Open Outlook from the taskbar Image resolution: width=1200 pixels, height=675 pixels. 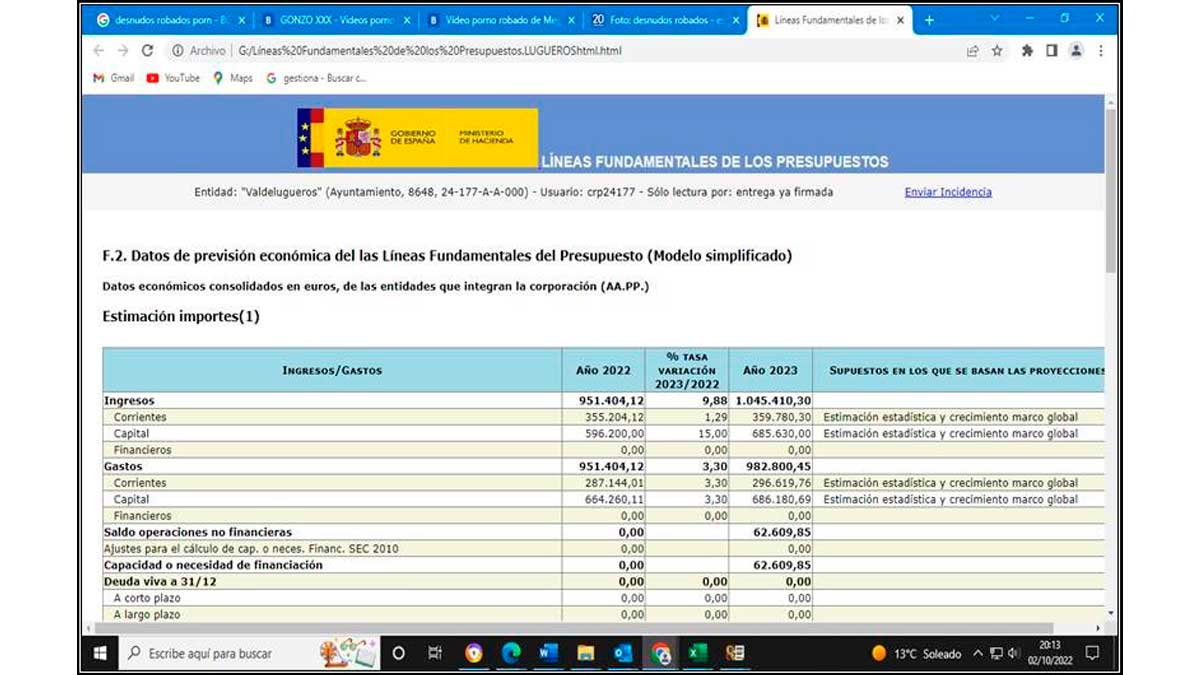622,653
